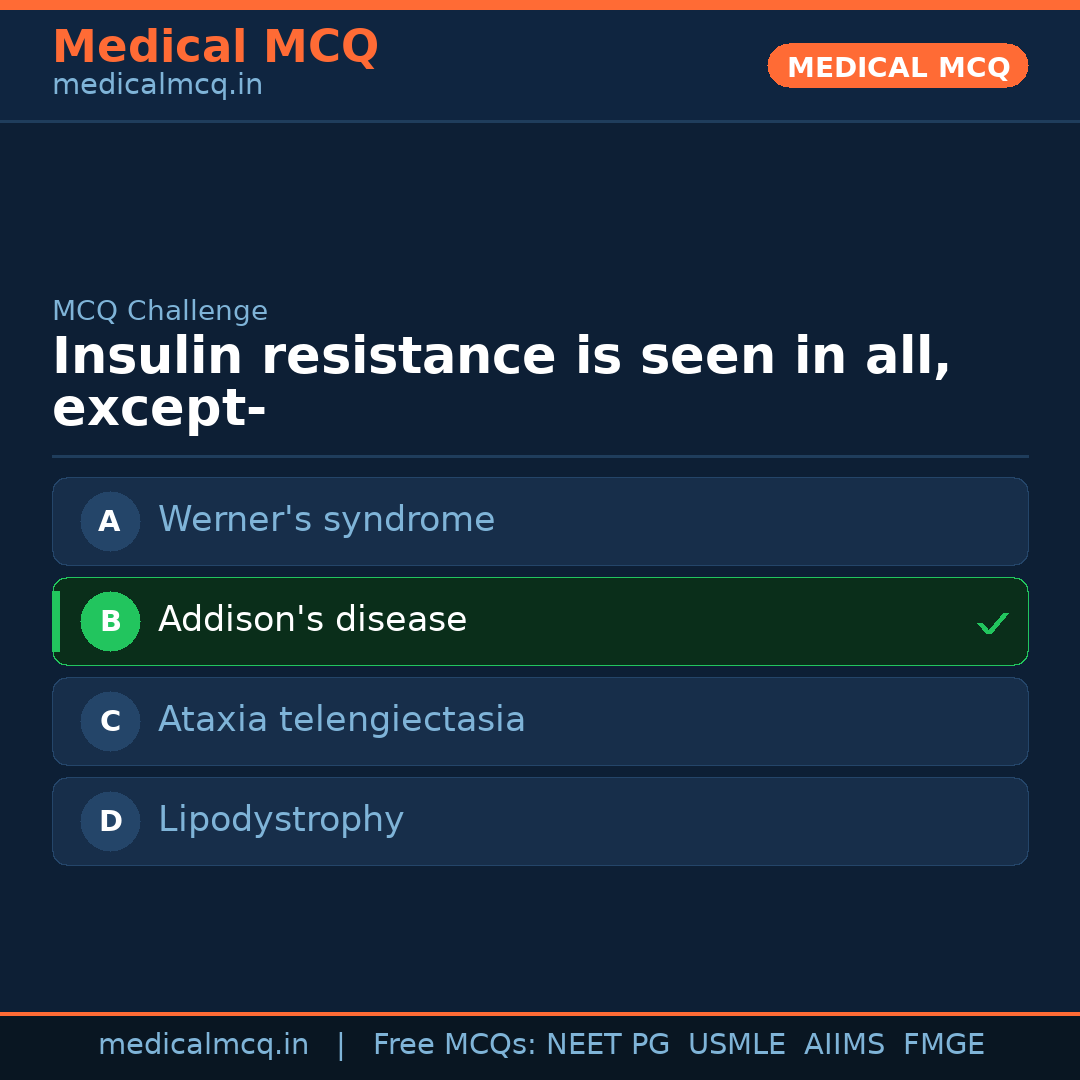Select USMLE in the footer
Screen dimensions: 1080x1080
point(736,1045)
